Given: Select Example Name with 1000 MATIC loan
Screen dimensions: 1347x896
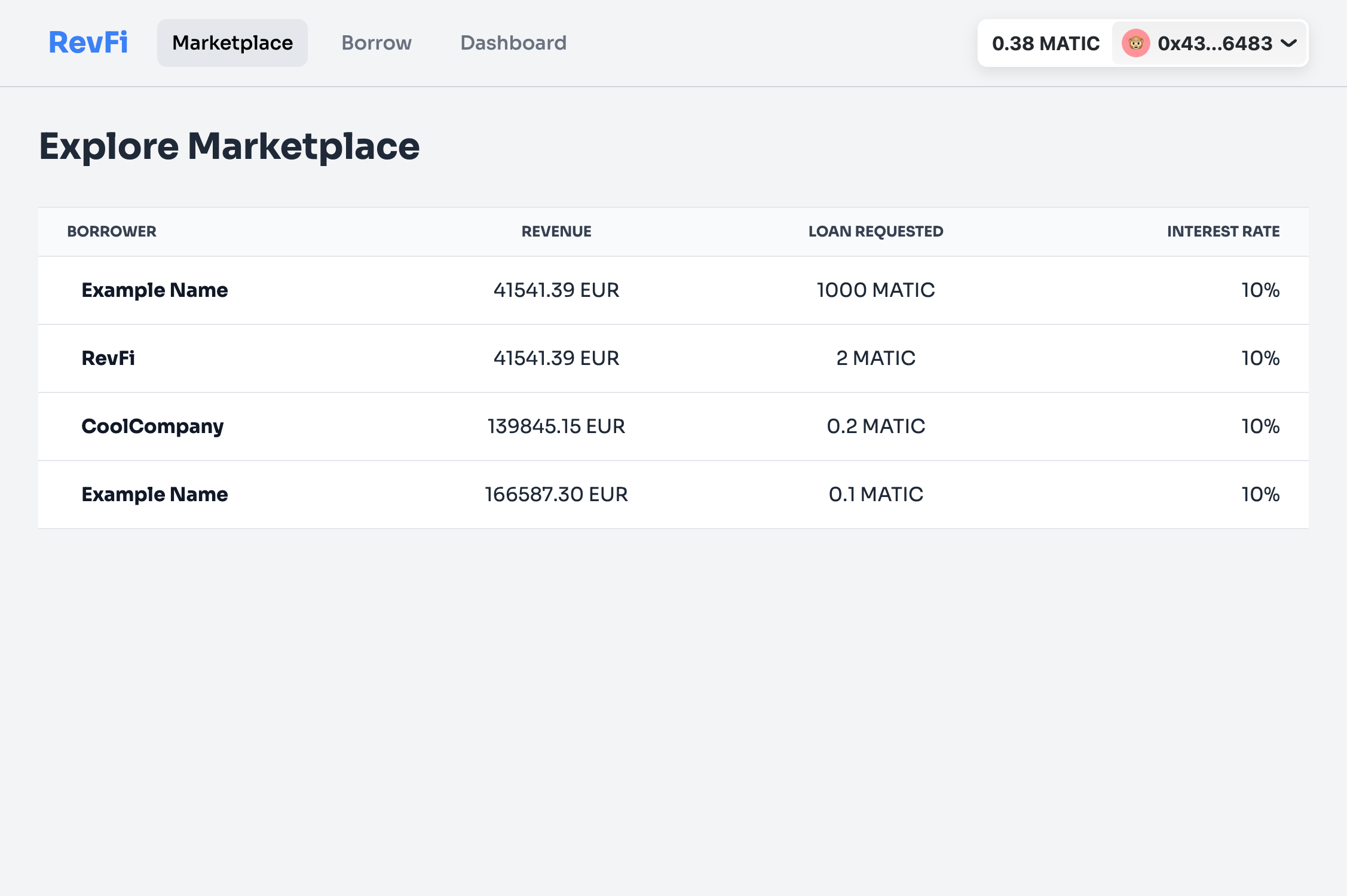Looking at the screenshot, I should pos(155,290).
